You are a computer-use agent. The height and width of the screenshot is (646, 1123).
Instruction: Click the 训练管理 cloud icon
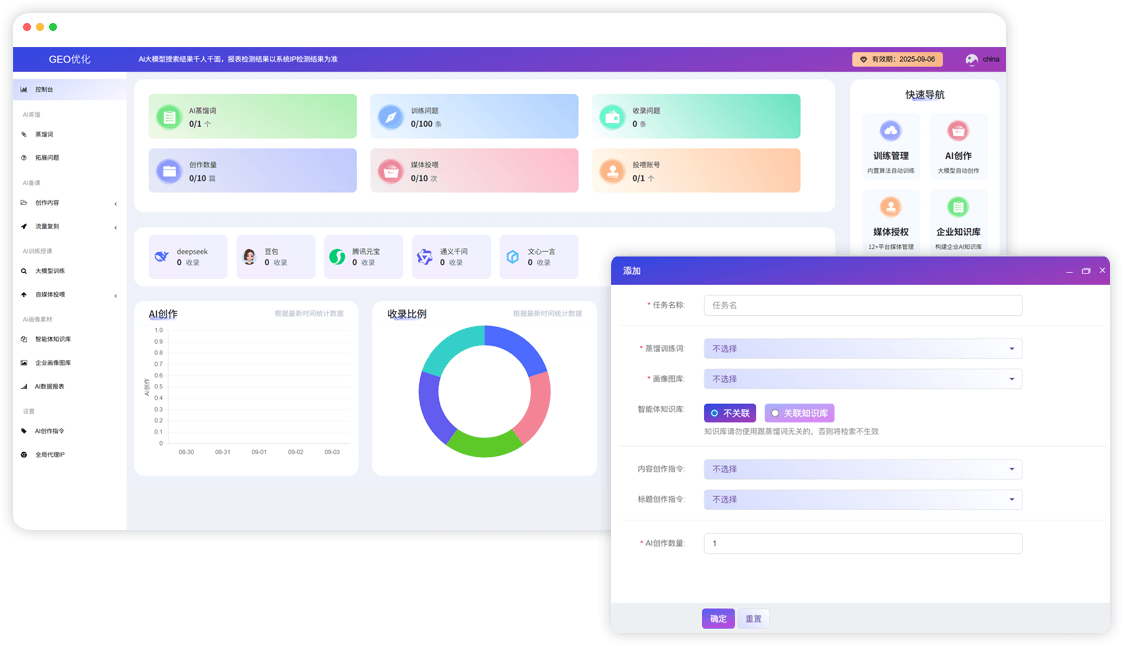click(x=890, y=131)
